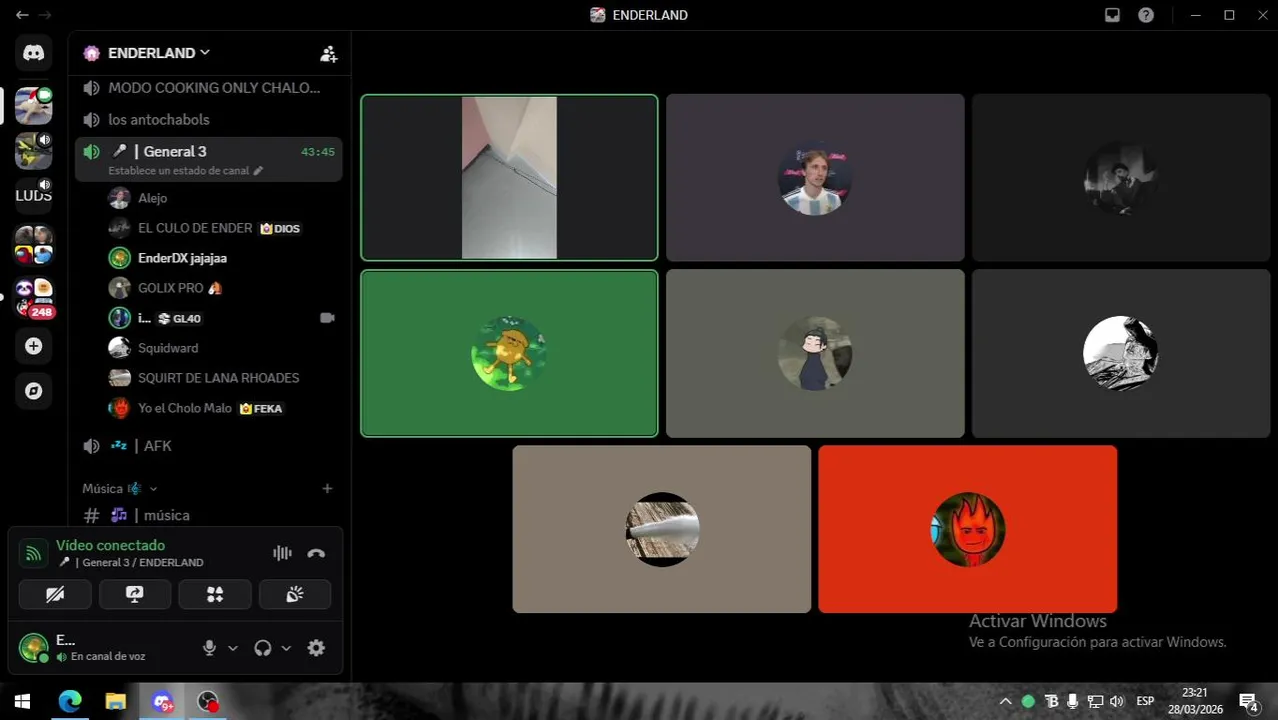
Task: Open user settings gear
Action: click(x=316, y=648)
